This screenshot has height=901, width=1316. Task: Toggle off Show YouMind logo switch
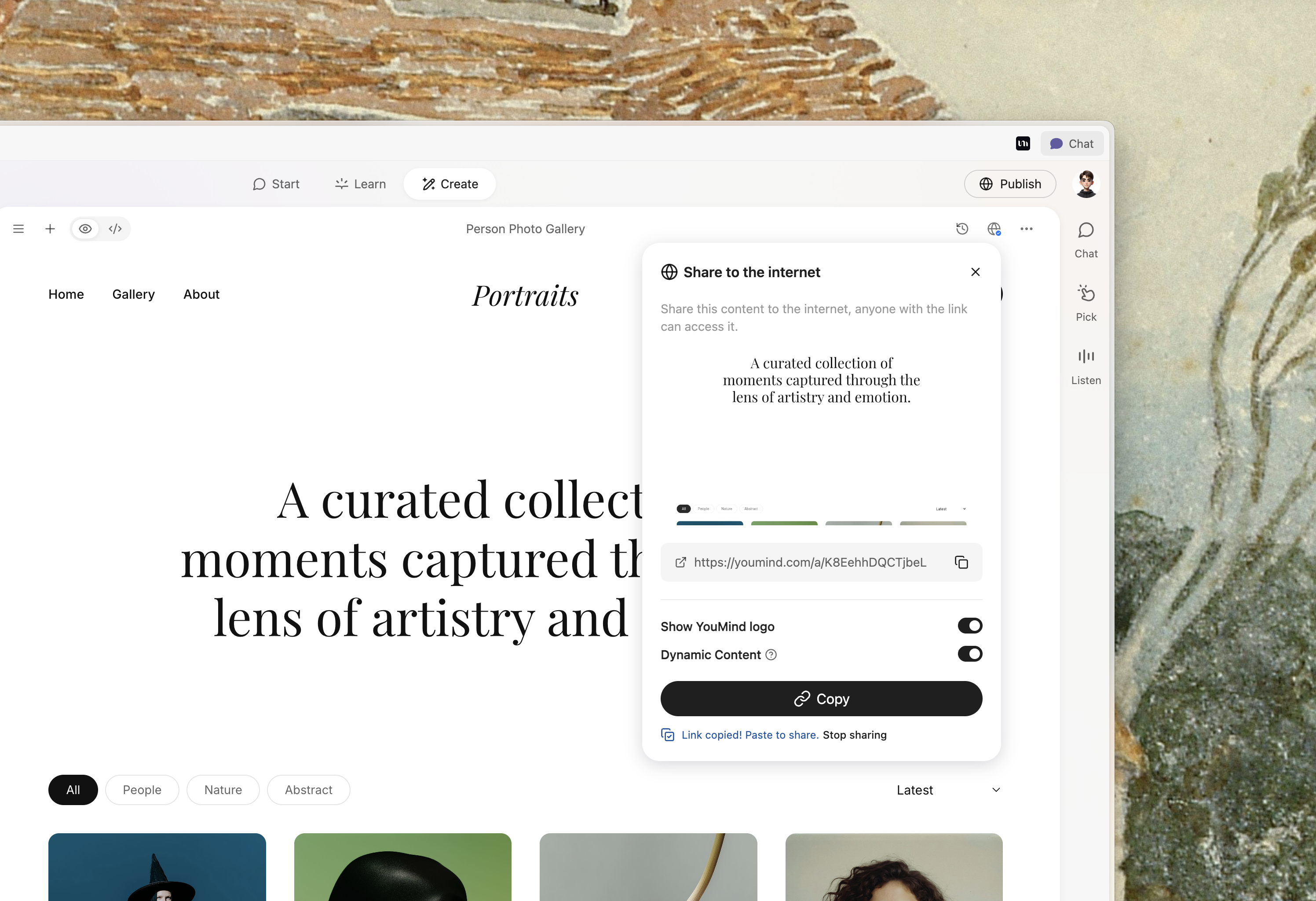(x=969, y=626)
